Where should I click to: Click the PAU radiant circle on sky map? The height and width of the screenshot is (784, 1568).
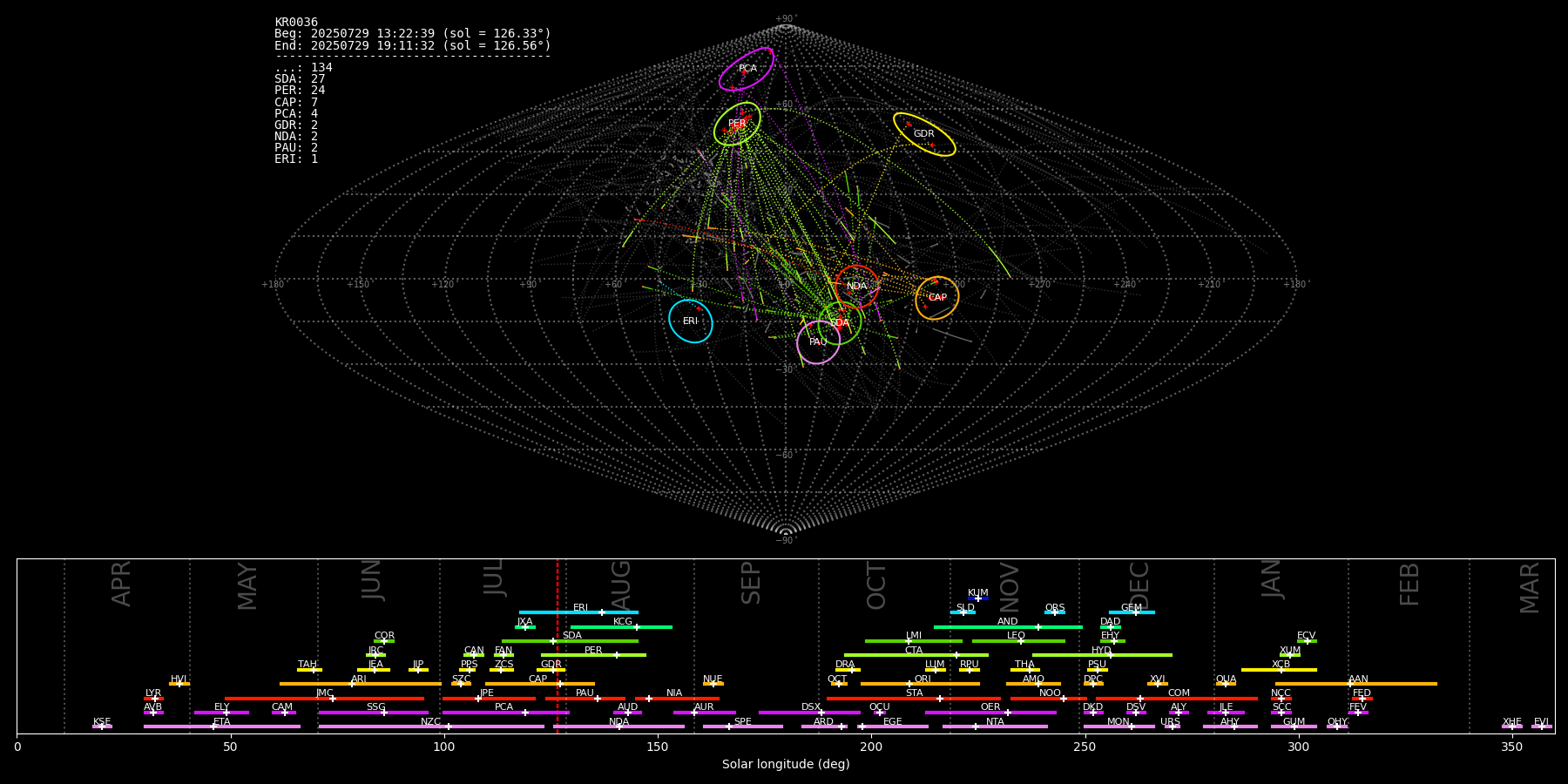click(x=818, y=342)
